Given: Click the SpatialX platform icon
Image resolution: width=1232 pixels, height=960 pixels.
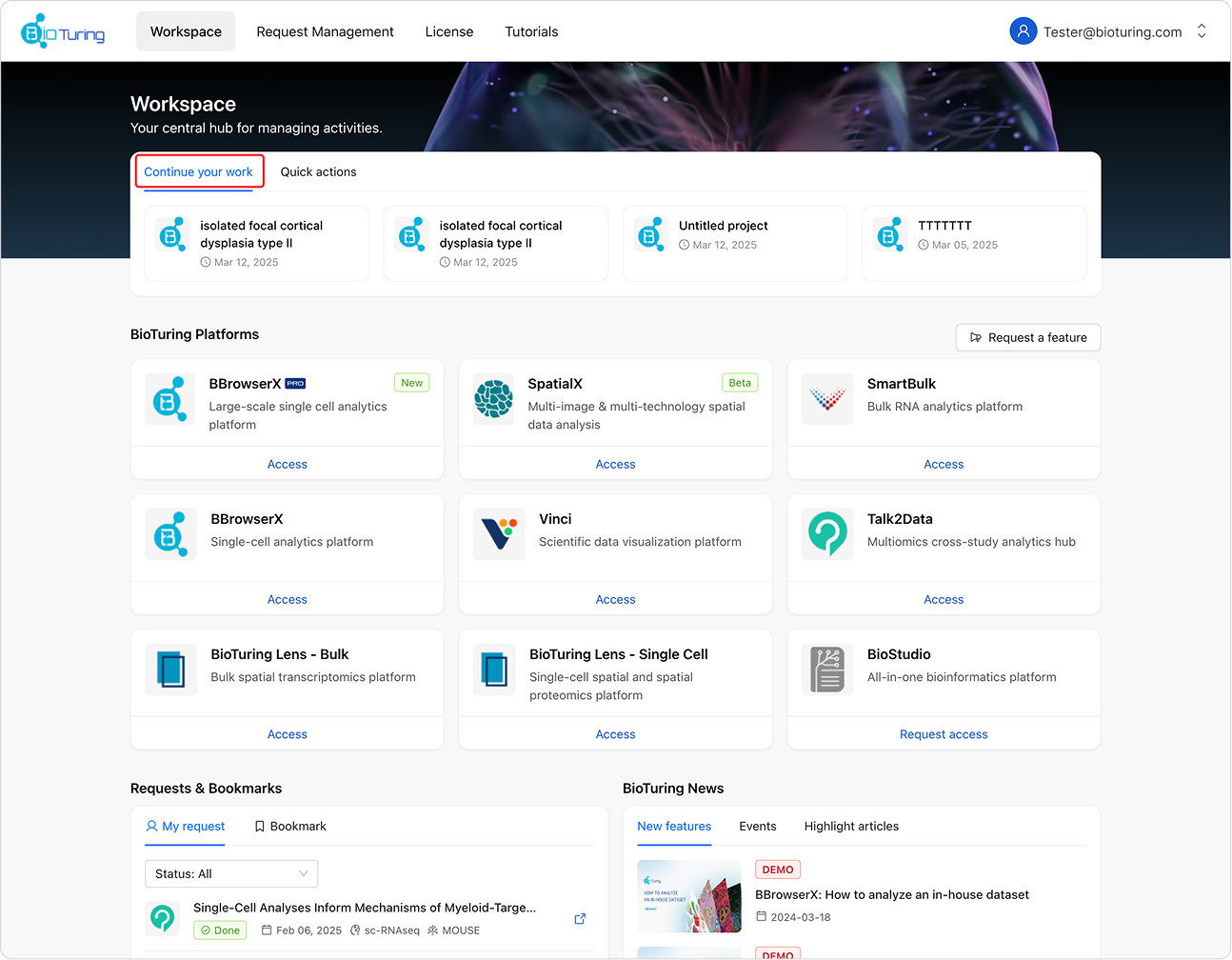Looking at the screenshot, I should click(x=493, y=399).
